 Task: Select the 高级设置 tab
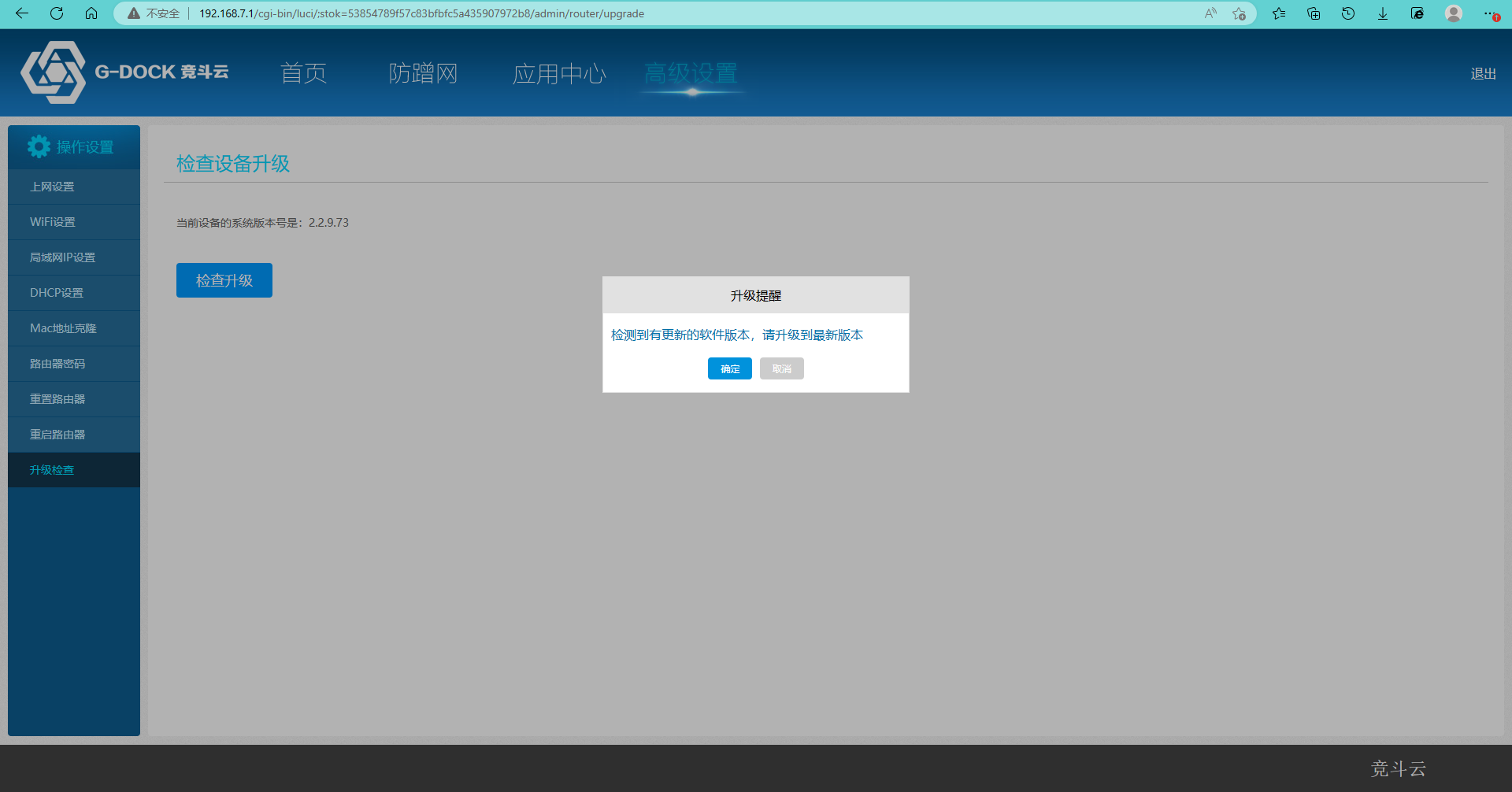691,73
